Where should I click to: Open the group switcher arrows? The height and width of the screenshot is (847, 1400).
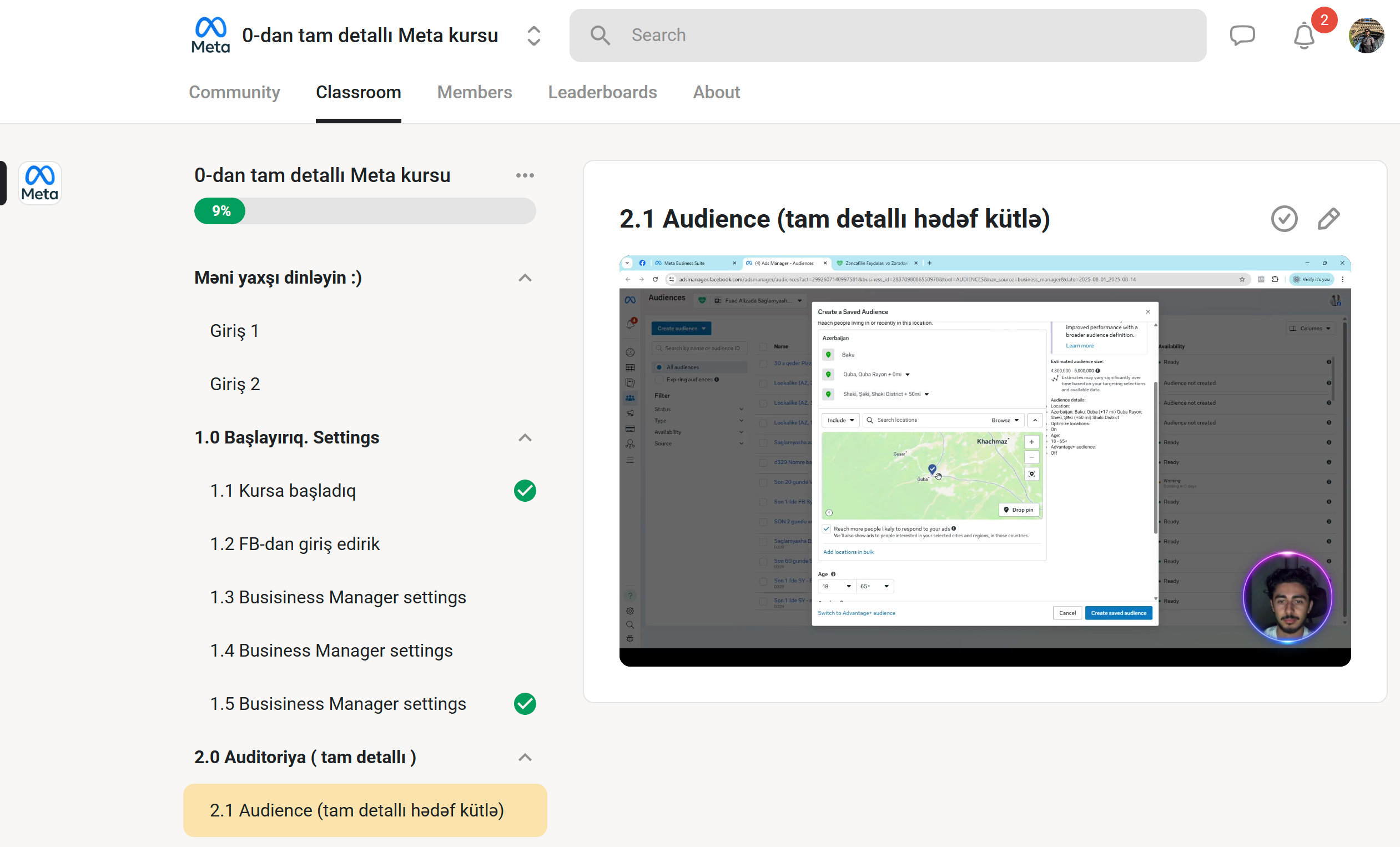pos(533,36)
